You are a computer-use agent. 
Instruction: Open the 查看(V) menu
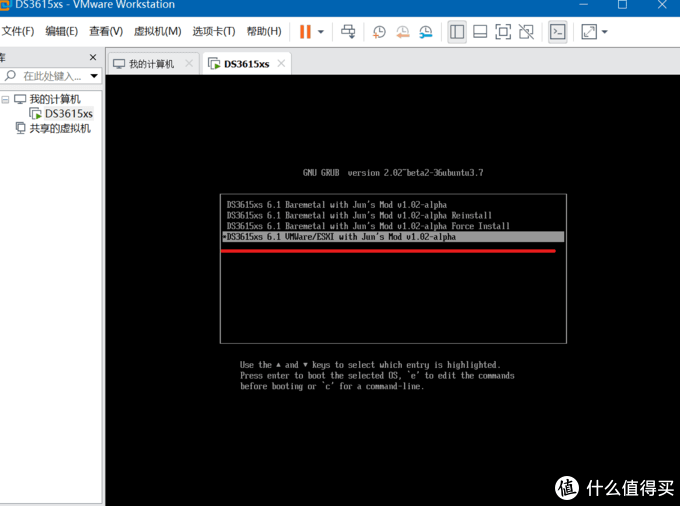tap(106, 31)
